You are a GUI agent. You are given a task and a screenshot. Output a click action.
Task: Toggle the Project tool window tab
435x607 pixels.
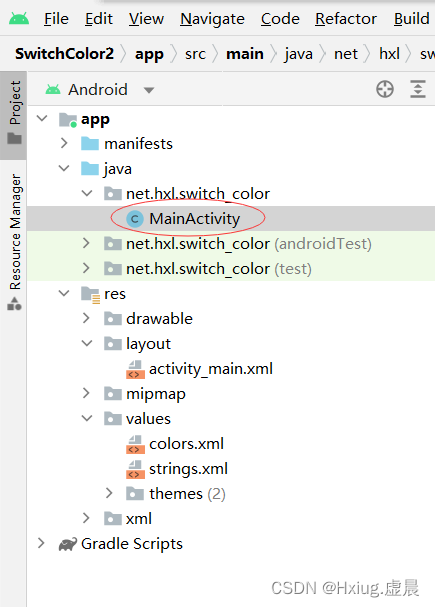point(14,115)
